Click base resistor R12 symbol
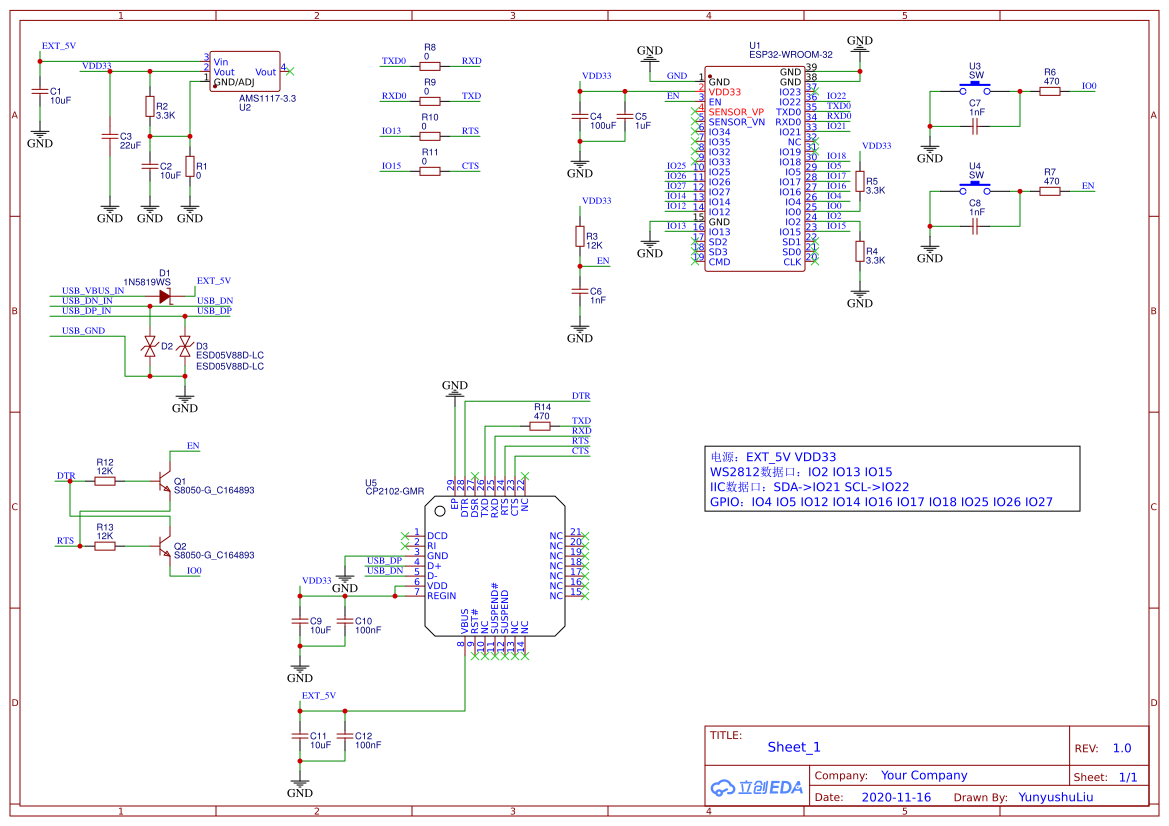 (x=105, y=482)
